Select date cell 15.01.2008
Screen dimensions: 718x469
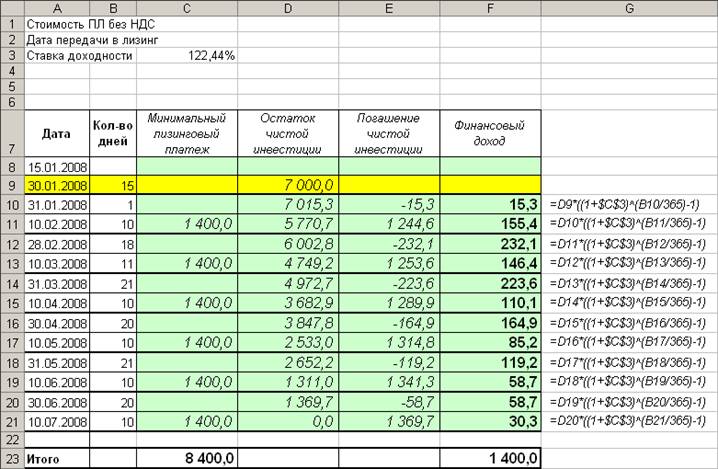click(x=58, y=166)
